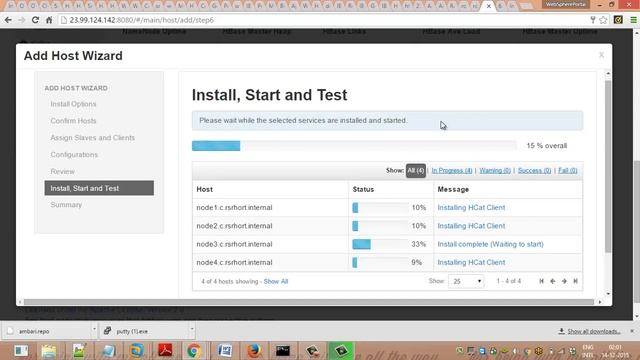Reload the page with the refresh icon
640x360 pixels.
(35, 20)
